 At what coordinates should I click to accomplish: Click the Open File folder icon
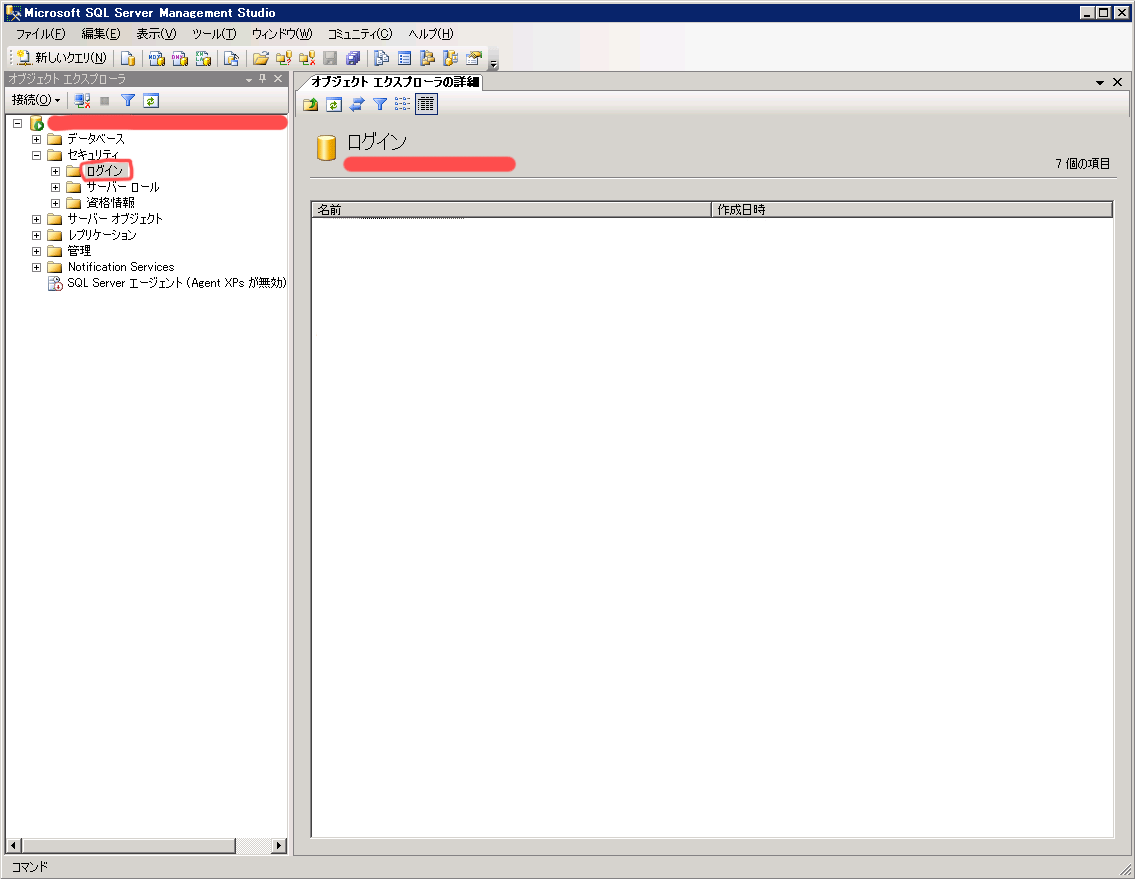tap(261, 58)
